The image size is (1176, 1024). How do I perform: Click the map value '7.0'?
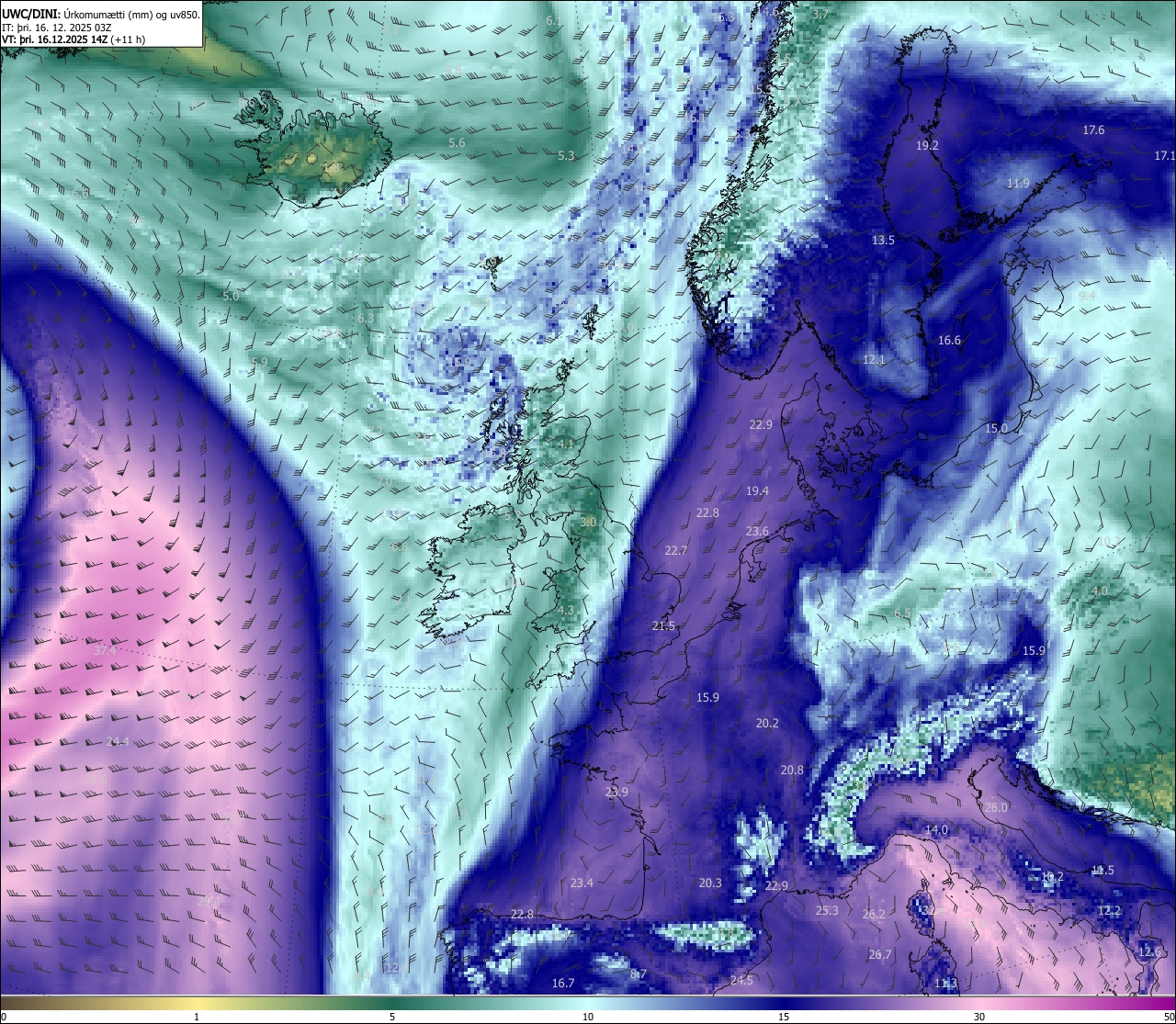[384, 481]
